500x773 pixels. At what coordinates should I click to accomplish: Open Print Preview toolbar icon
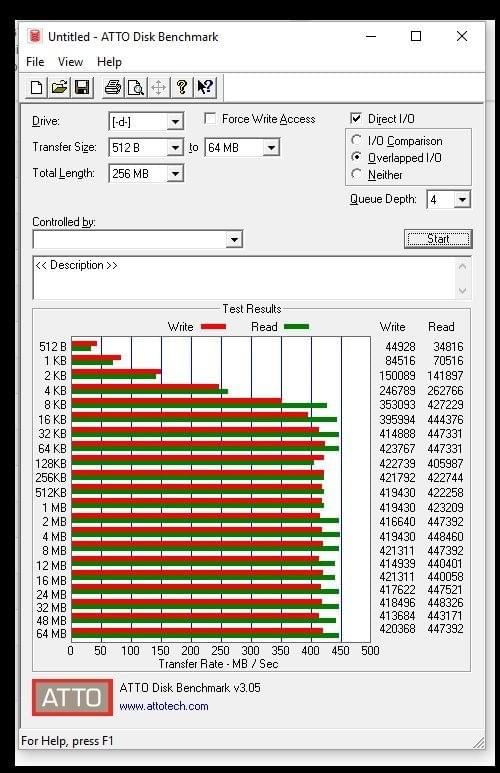136,88
